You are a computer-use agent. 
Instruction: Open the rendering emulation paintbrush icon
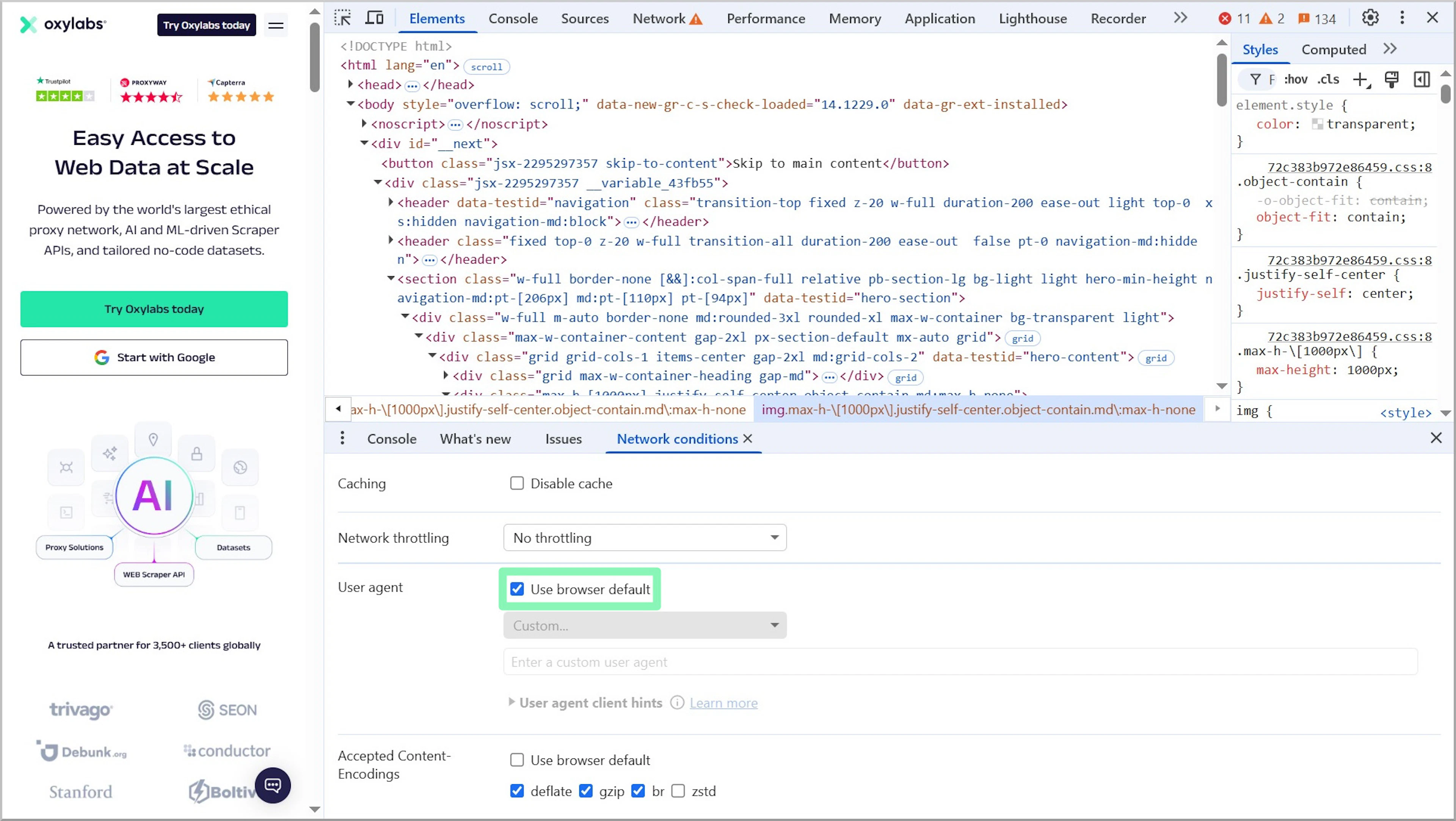click(x=1392, y=80)
